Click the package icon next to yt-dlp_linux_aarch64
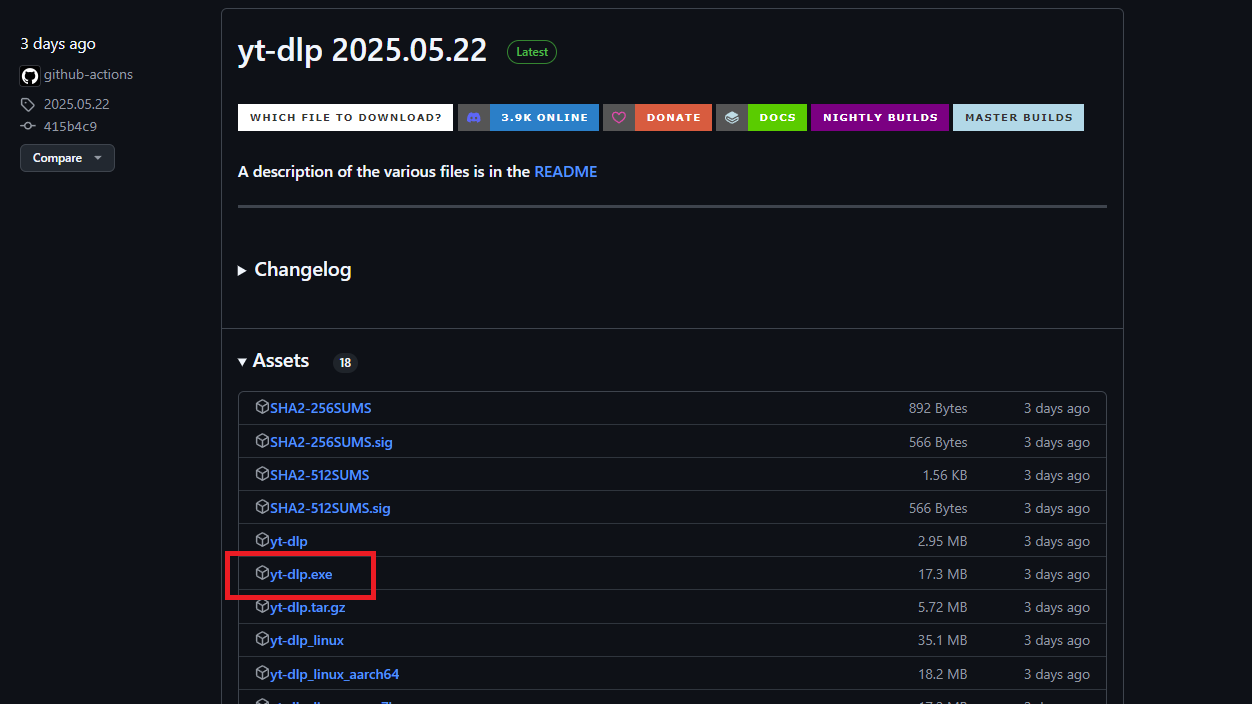 (x=262, y=673)
